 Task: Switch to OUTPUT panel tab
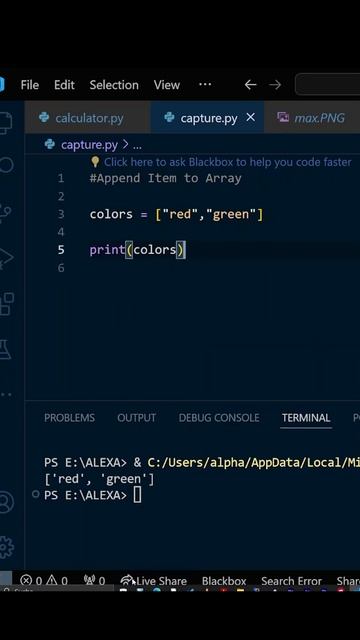tap(136, 418)
